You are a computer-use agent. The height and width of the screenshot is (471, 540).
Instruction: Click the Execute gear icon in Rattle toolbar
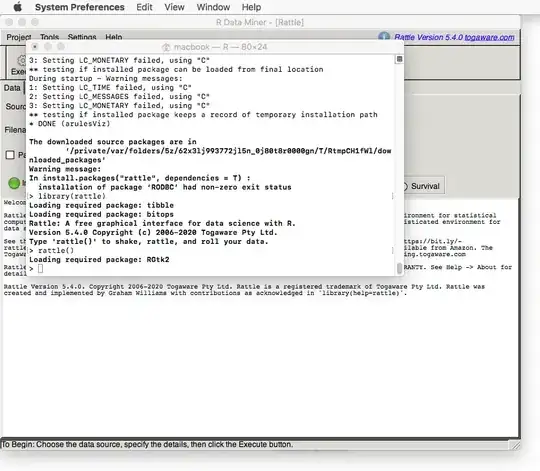click(21, 61)
